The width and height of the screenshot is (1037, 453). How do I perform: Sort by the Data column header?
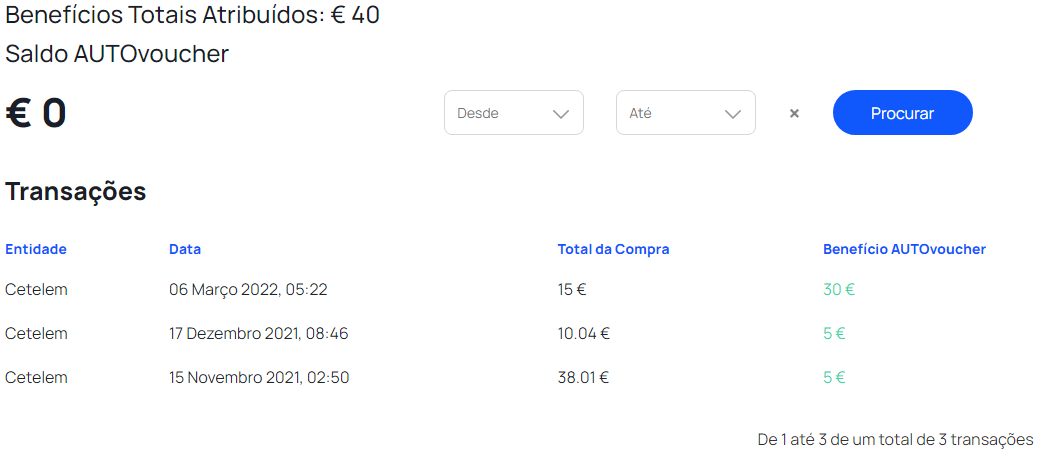(x=185, y=249)
